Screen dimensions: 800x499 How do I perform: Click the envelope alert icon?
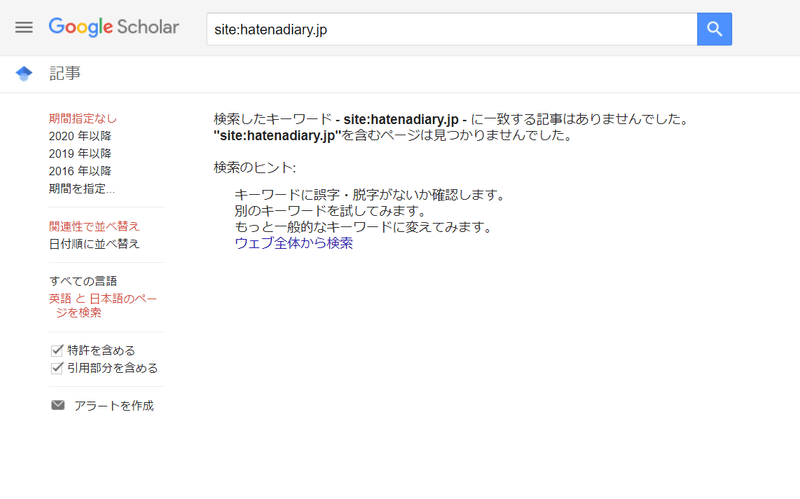[x=58, y=405]
